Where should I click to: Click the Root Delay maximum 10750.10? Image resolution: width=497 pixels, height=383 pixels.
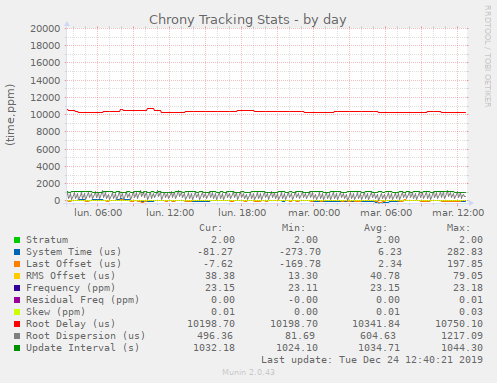(459, 324)
